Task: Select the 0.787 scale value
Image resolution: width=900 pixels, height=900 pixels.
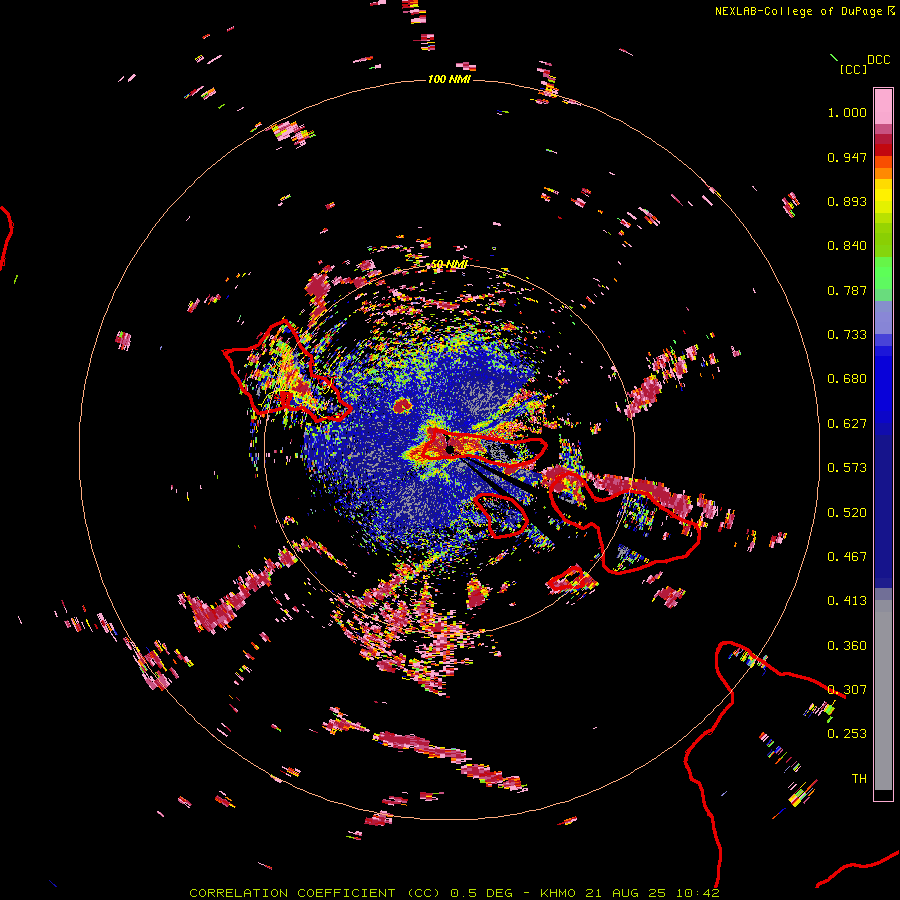Action: click(x=847, y=290)
